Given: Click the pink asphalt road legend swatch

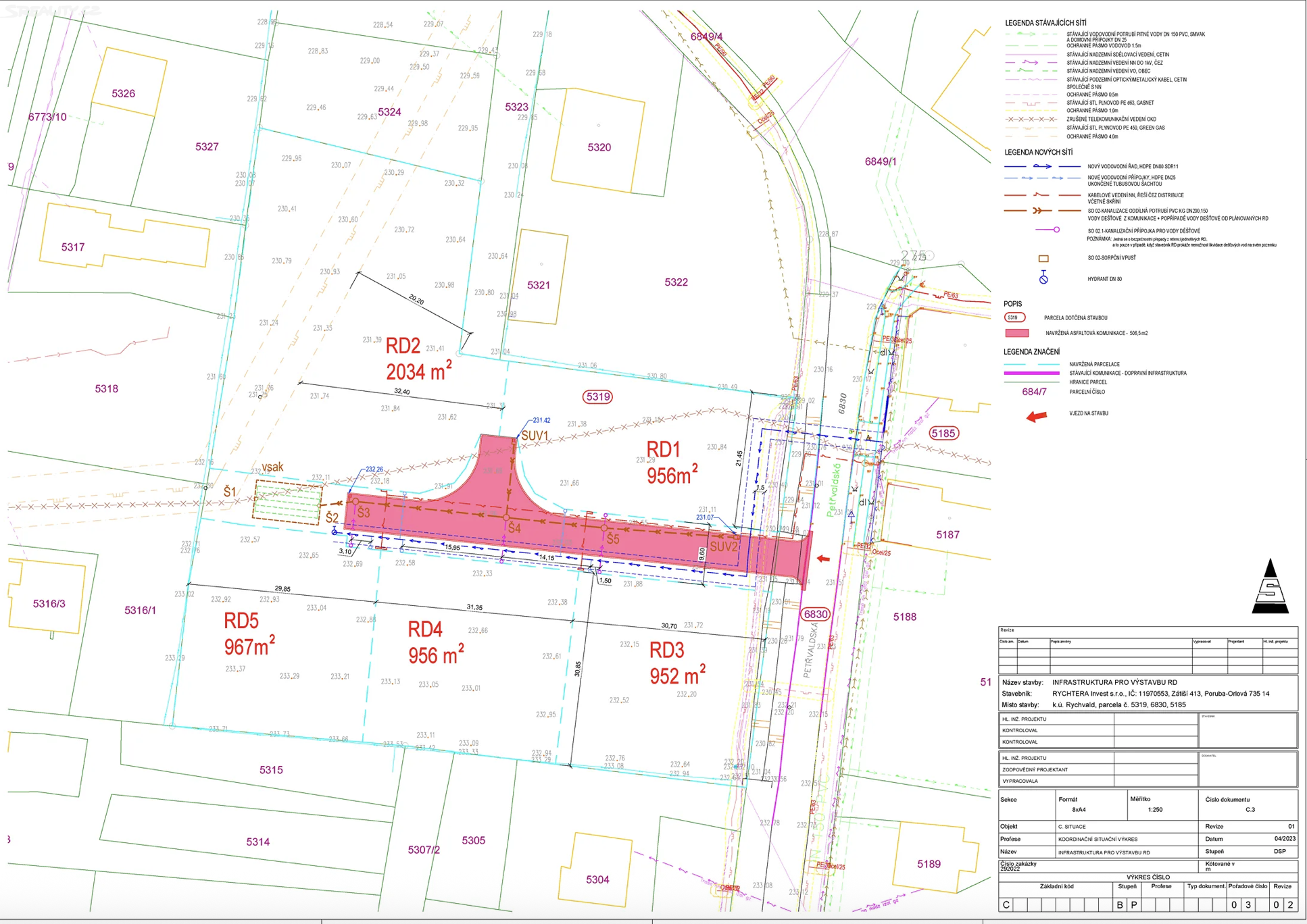Looking at the screenshot, I should (x=1016, y=333).
